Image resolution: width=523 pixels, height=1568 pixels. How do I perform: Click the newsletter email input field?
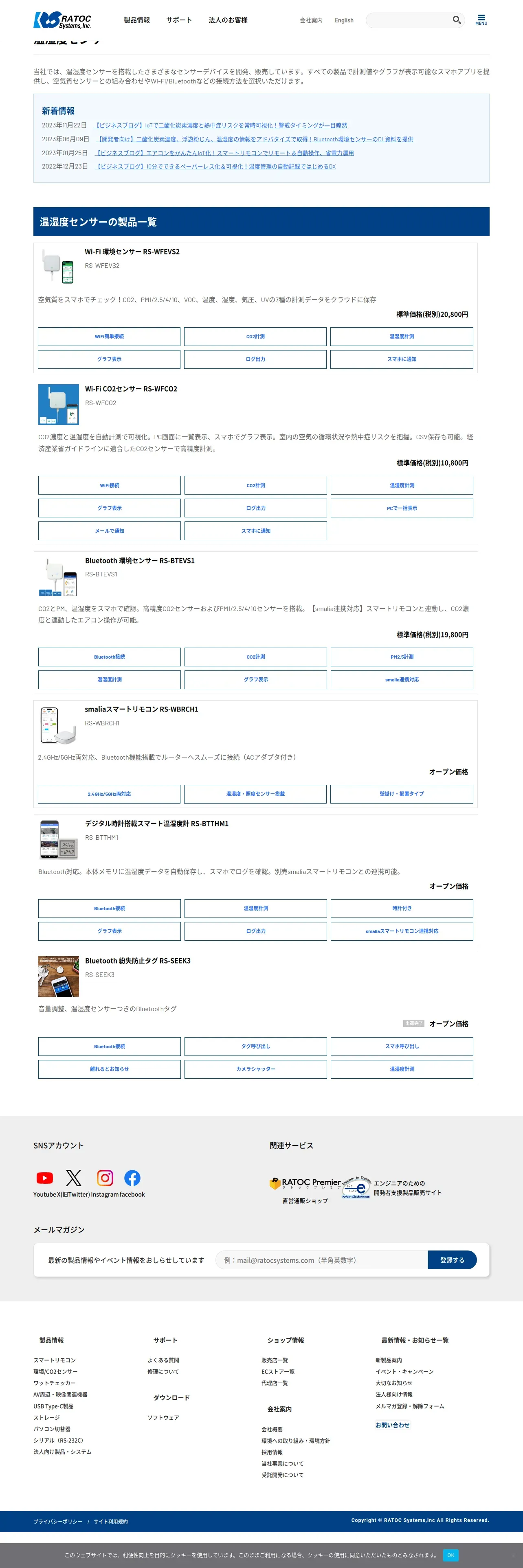(x=322, y=1260)
